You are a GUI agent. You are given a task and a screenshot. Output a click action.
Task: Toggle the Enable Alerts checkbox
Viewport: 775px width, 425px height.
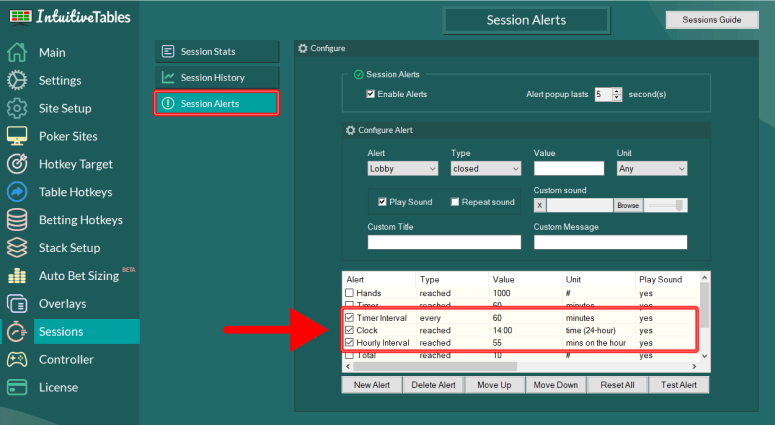(370, 94)
